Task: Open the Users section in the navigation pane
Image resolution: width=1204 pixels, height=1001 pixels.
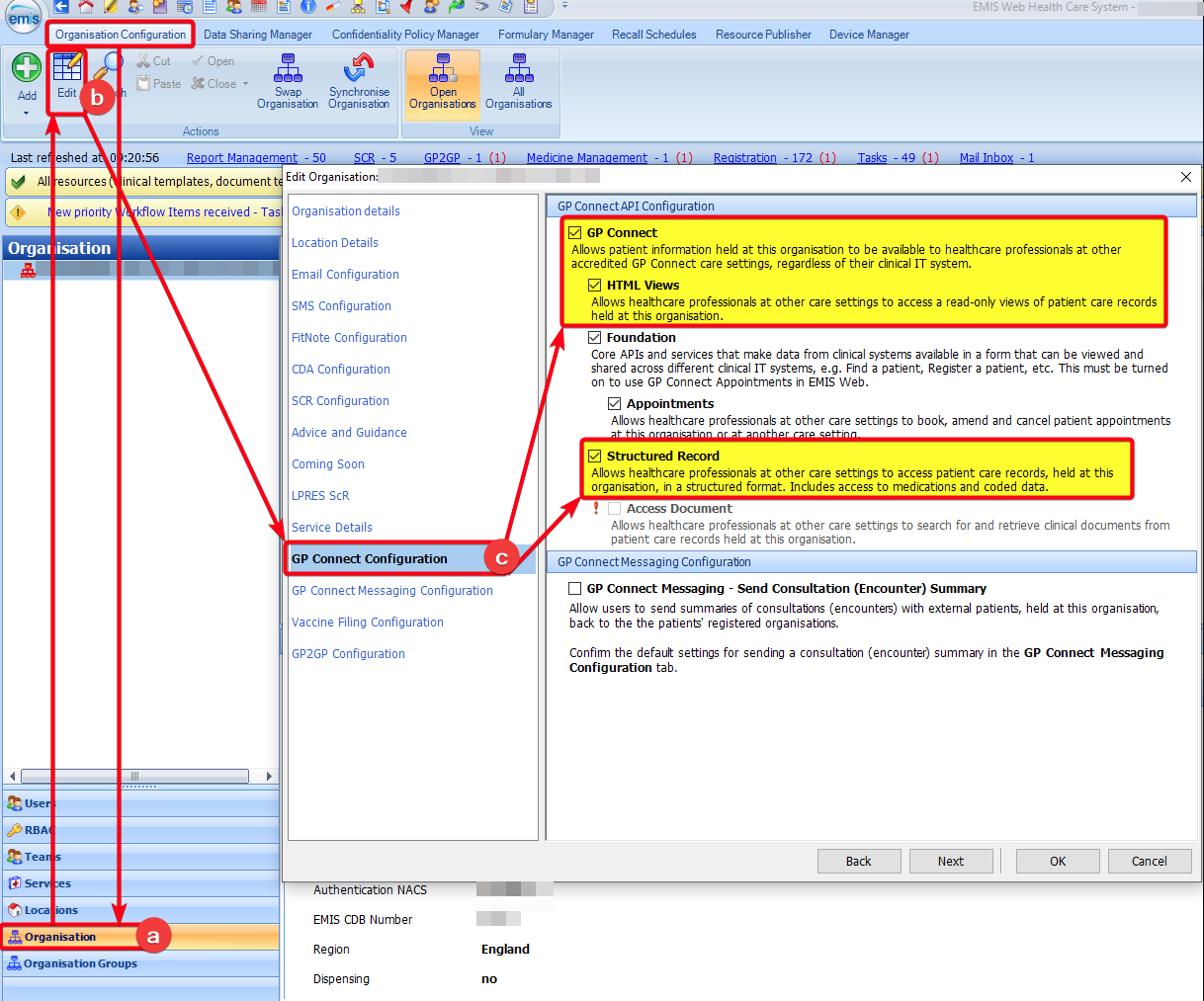Action: 141,803
